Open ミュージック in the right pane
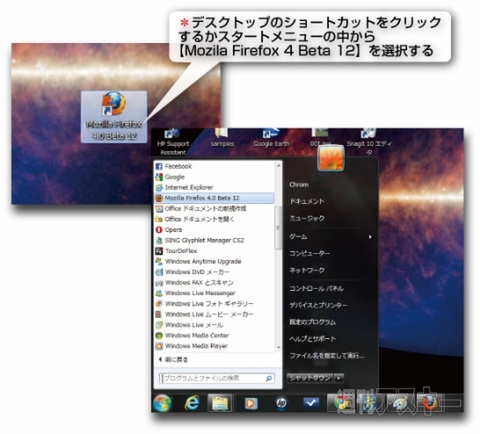Image resolution: width=480 pixels, height=434 pixels. tap(307, 218)
